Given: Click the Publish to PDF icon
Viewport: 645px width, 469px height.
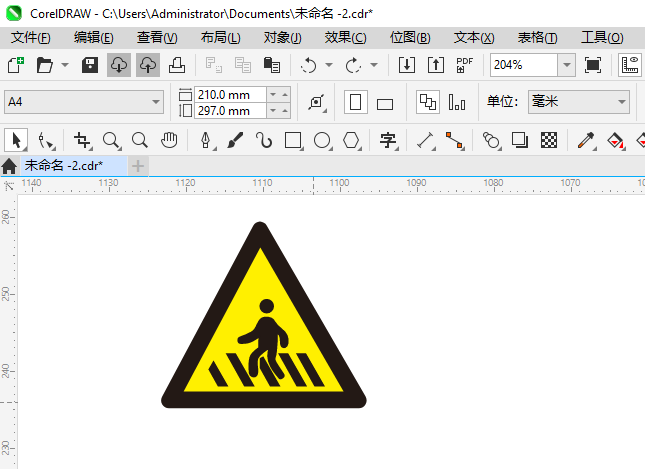Looking at the screenshot, I should [465, 65].
